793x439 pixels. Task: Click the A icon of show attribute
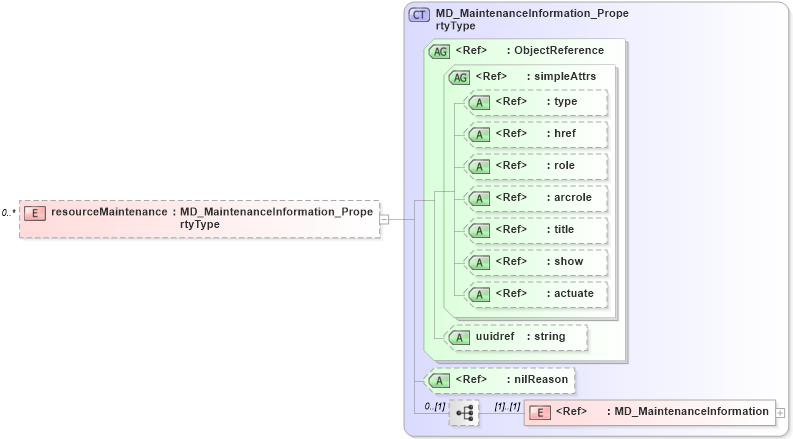click(x=479, y=262)
